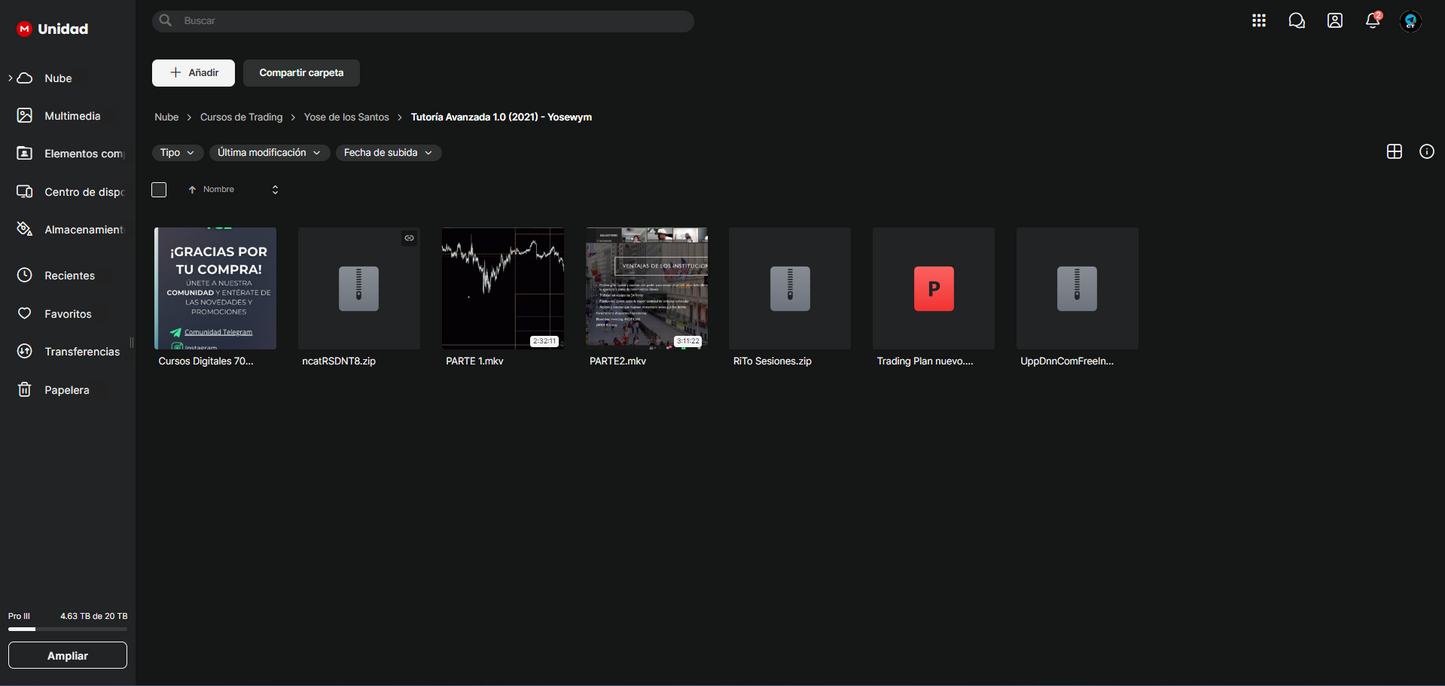Open Favoritos in the sidebar
Screen dimensions: 1445x686
(68, 314)
